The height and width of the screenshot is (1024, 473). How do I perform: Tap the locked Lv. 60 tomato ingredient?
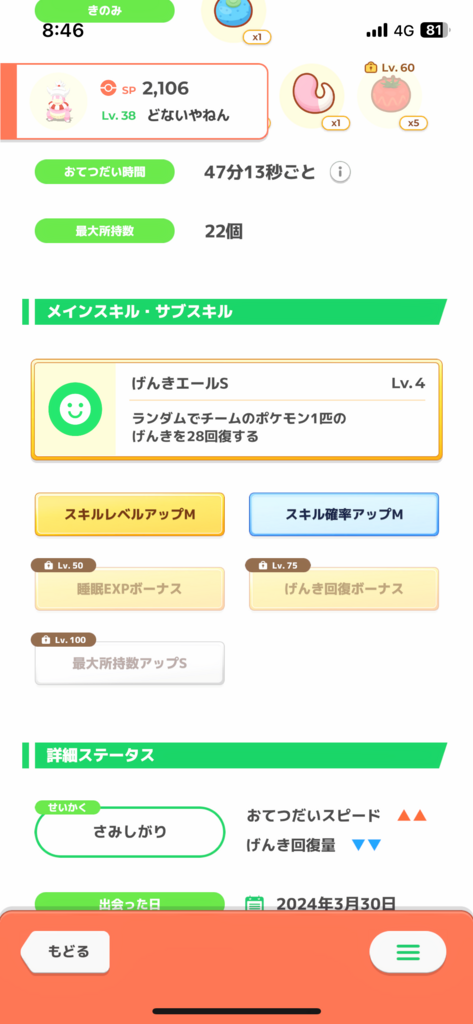pyautogui.click(x=389, y=96)
